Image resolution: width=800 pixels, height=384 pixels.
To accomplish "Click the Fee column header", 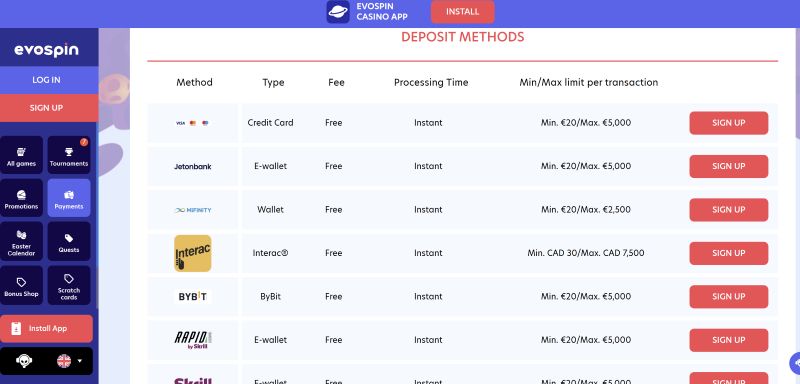I will point(336,82).
